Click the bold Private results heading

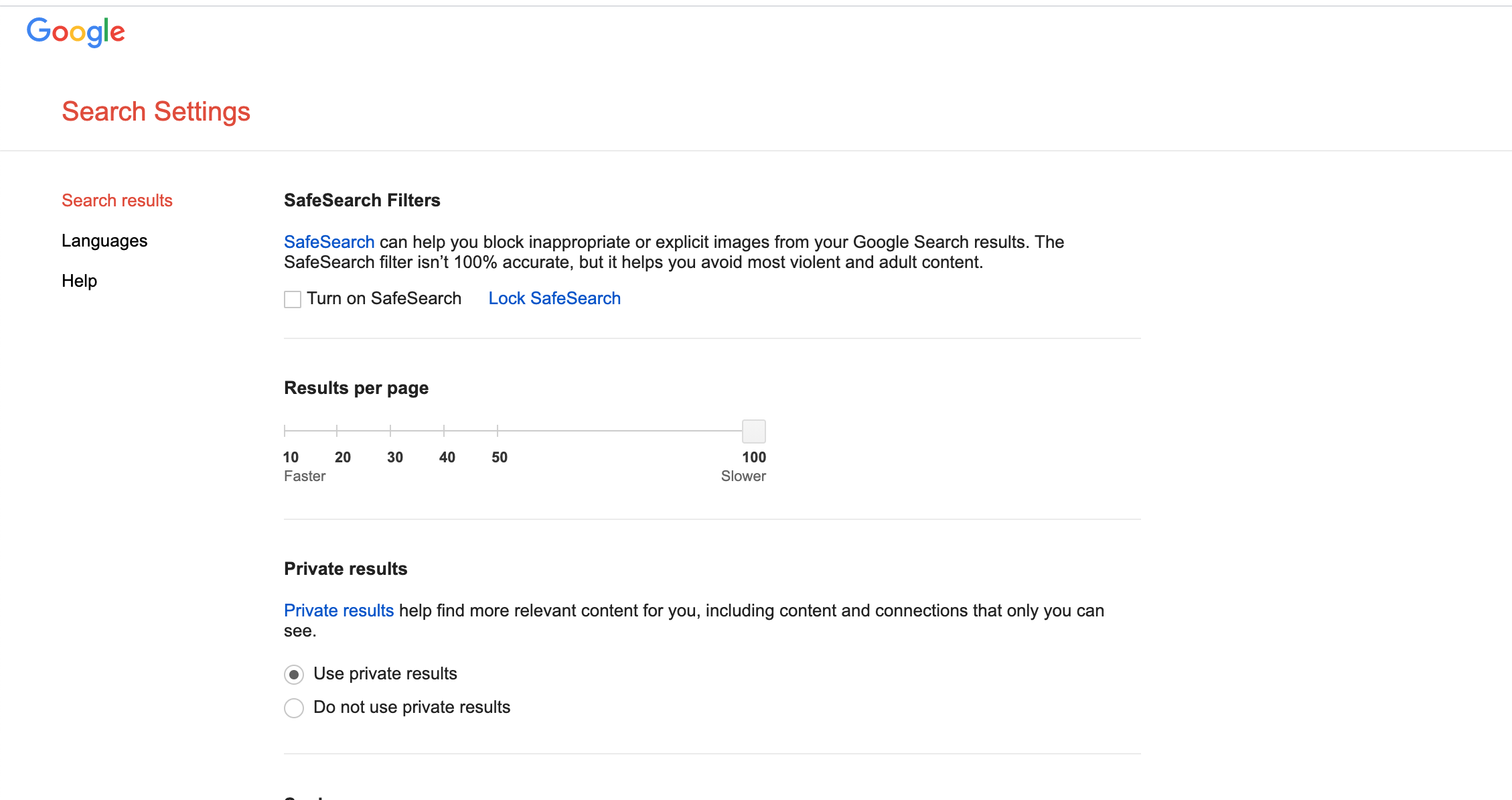click(346, 569)
